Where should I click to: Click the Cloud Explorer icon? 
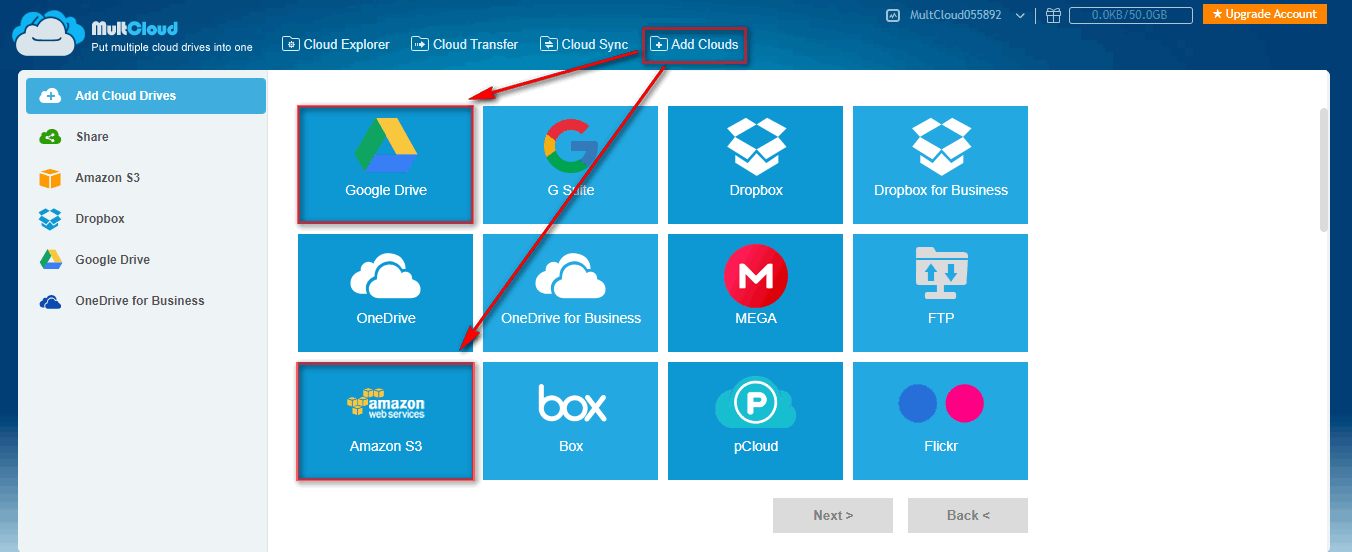[291, 44]
